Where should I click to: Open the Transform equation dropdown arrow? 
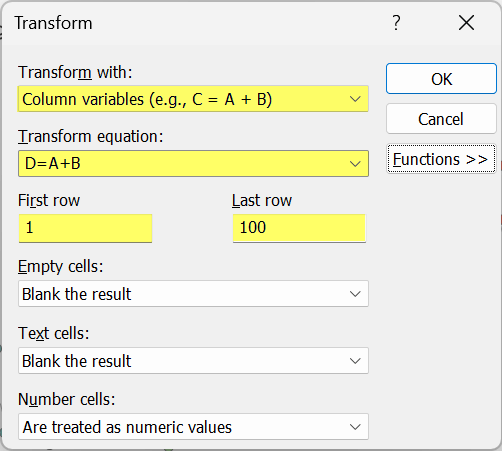[x=355, y=164]
